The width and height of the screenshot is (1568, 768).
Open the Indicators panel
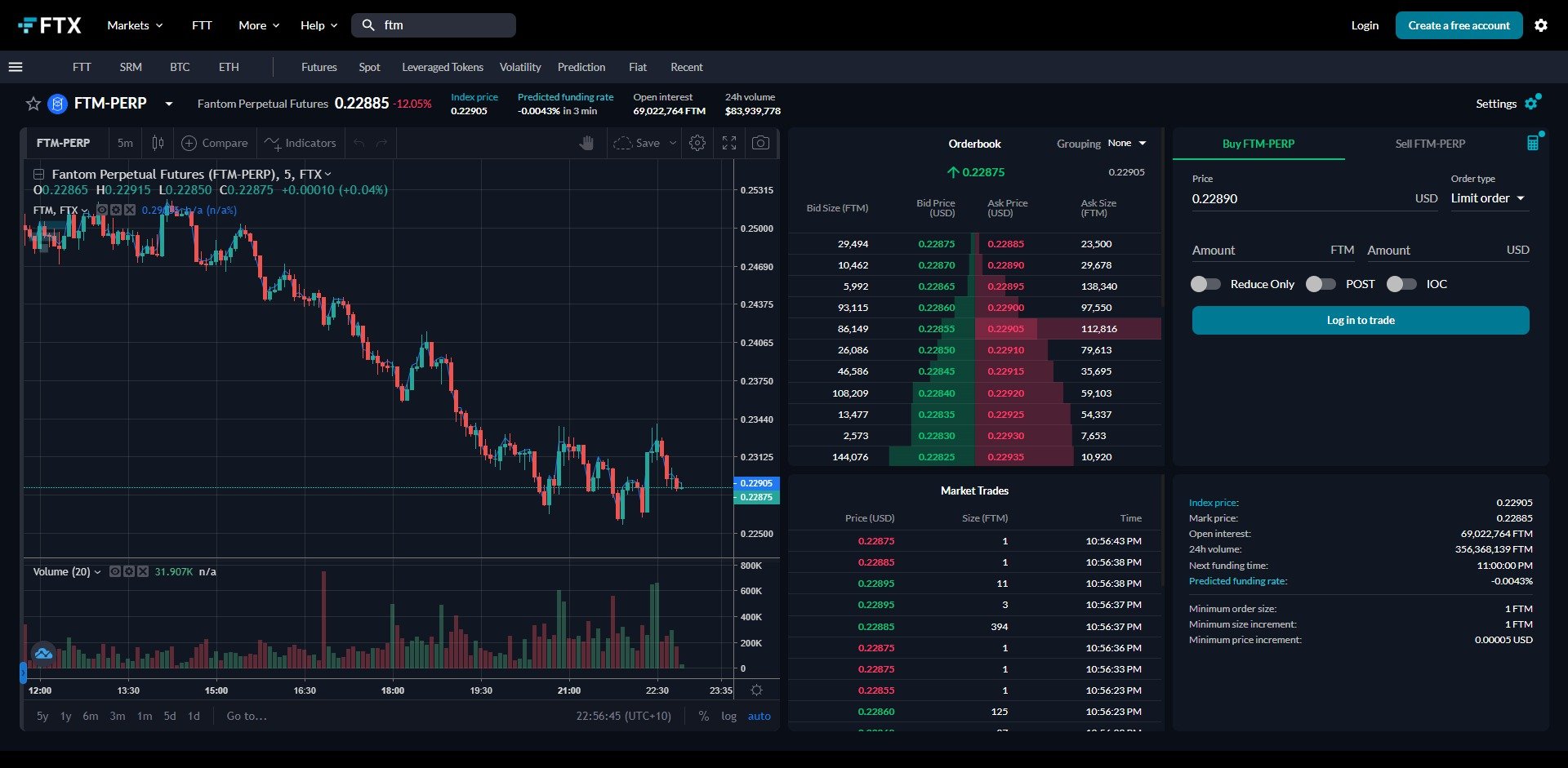300,143
